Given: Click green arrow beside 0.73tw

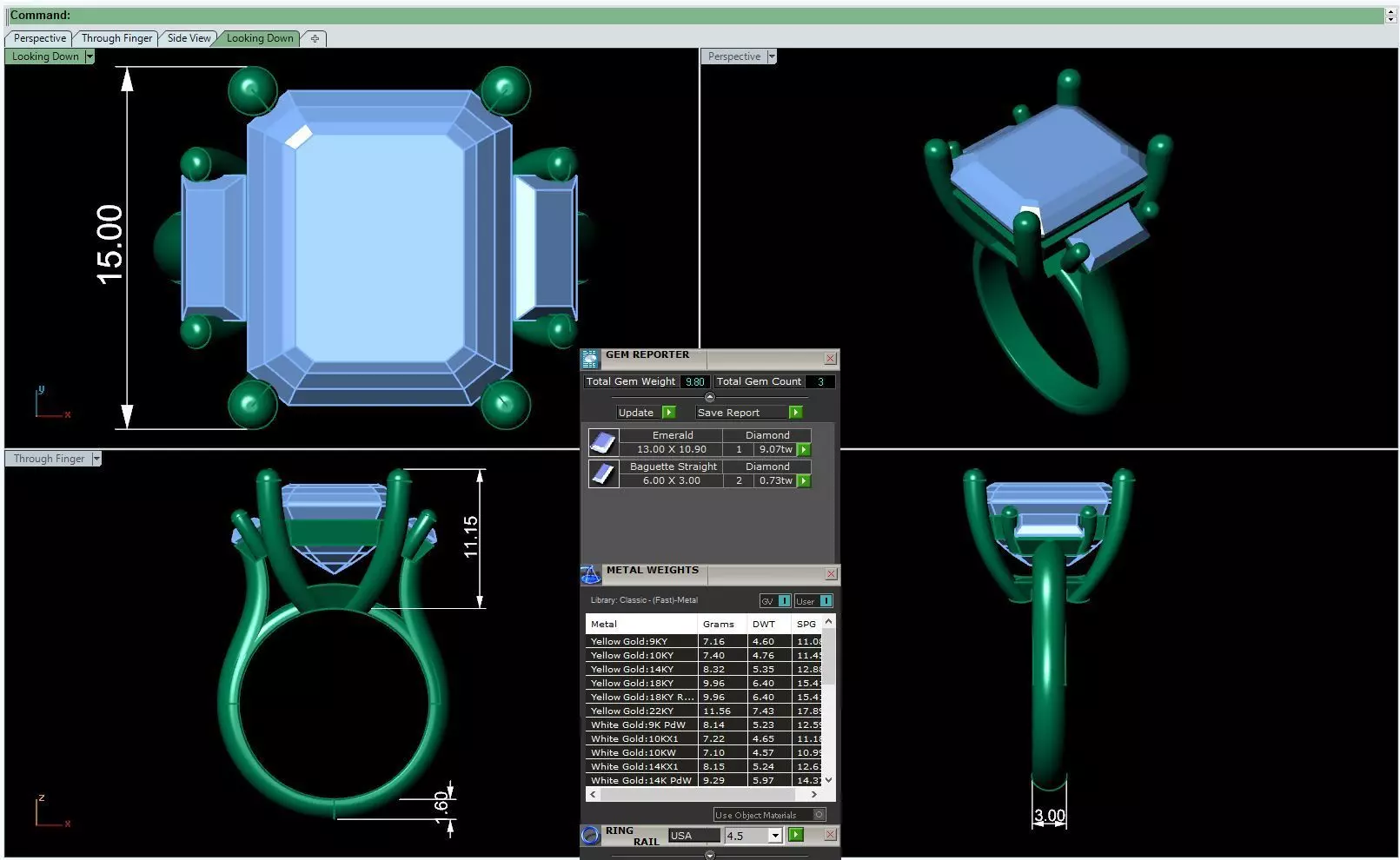Looking at the screenshot, I should coord(804,481).
